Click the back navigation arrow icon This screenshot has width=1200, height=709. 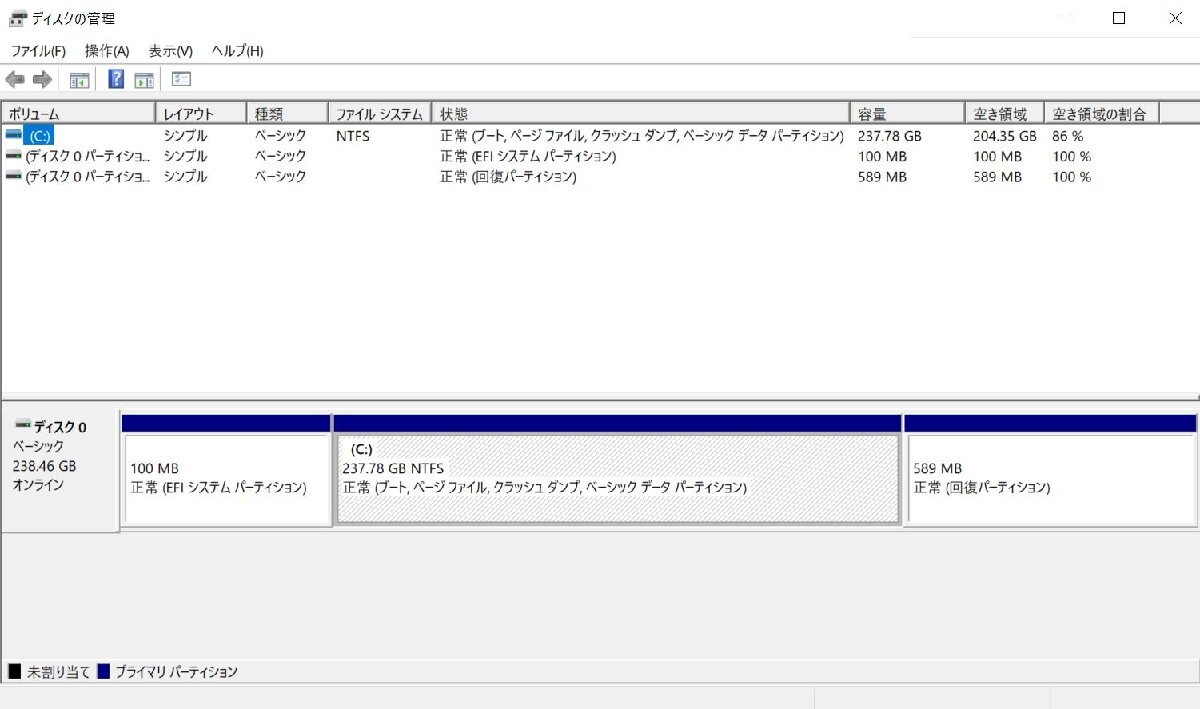(x=15, y=79)
